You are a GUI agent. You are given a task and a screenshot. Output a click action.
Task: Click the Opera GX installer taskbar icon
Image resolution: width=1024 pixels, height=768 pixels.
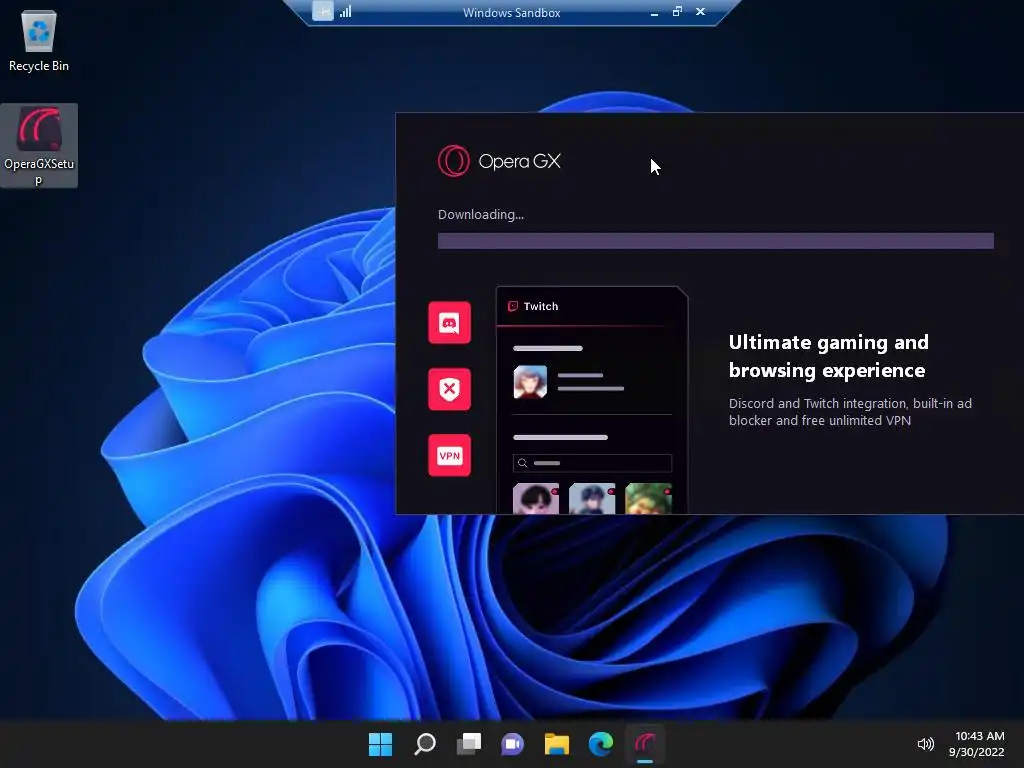pos(645,744)
